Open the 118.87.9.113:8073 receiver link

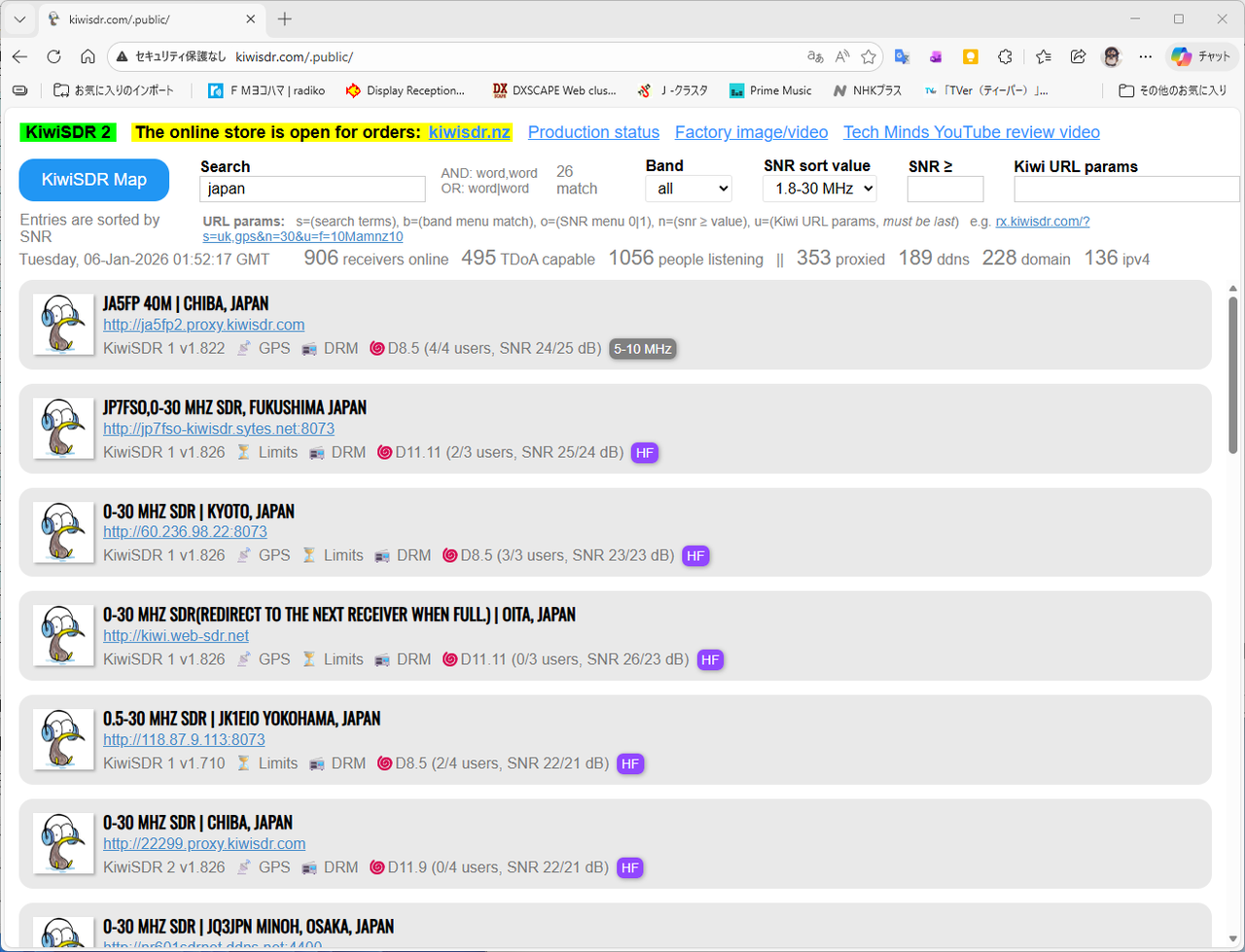pyautogui.click(x=184, y=740)
